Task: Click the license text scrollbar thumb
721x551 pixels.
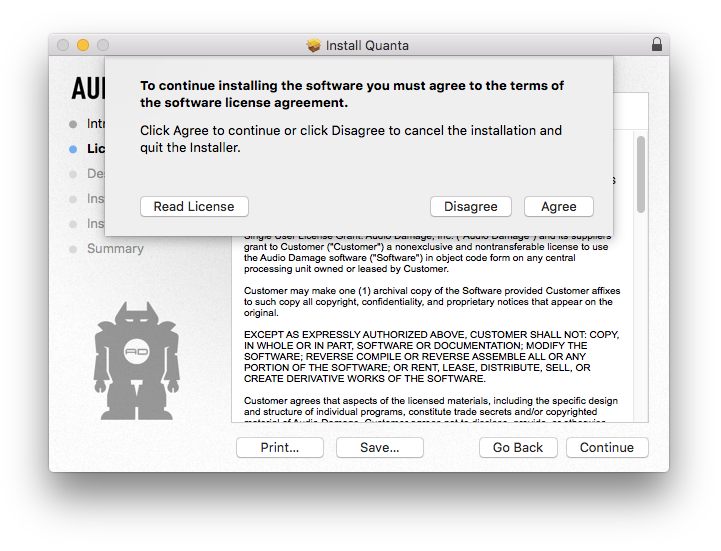Action: point(641,175)
